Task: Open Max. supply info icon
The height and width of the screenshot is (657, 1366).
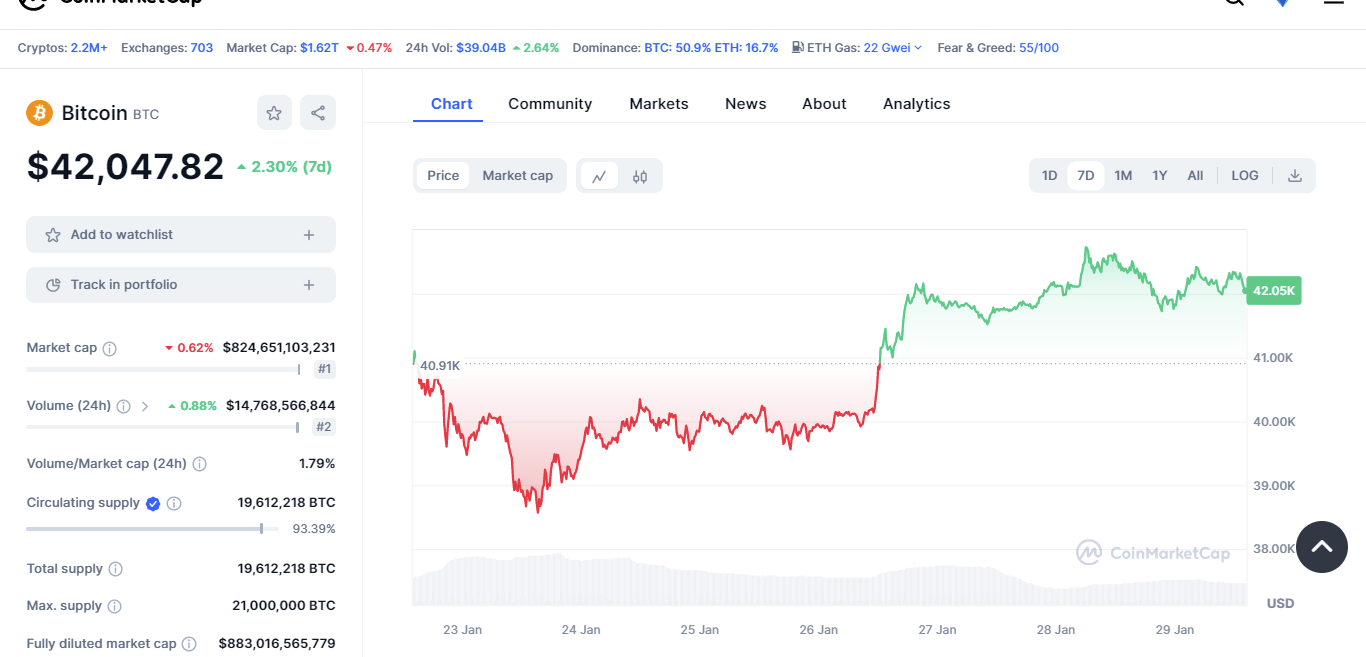Action: click(x=115, y=607)
